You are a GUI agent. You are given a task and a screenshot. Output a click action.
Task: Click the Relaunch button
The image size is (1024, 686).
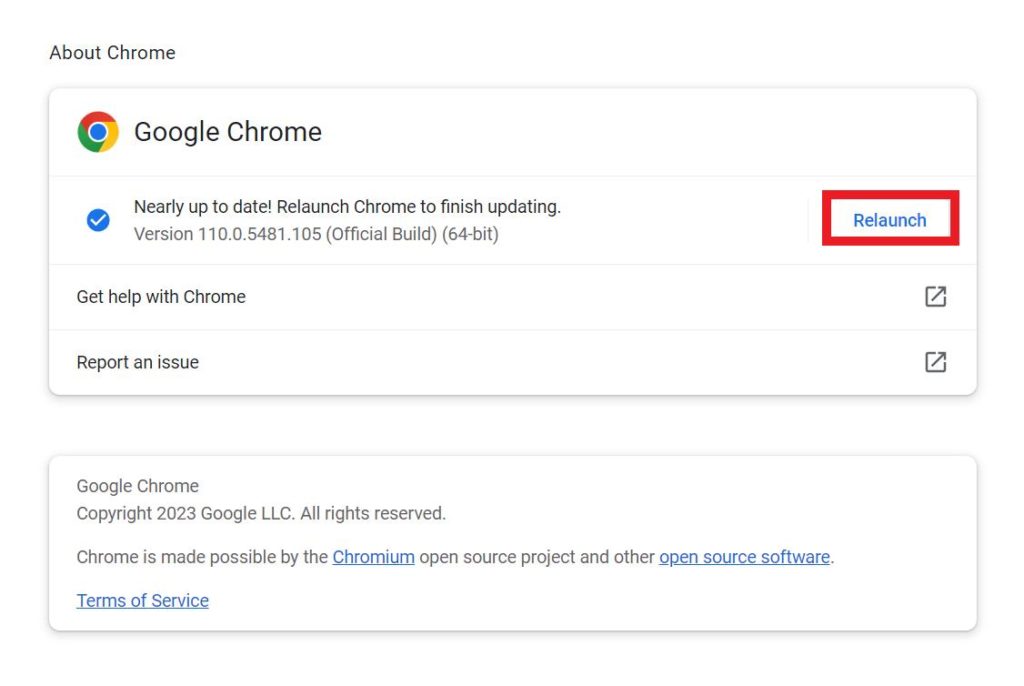pos(889,220)
